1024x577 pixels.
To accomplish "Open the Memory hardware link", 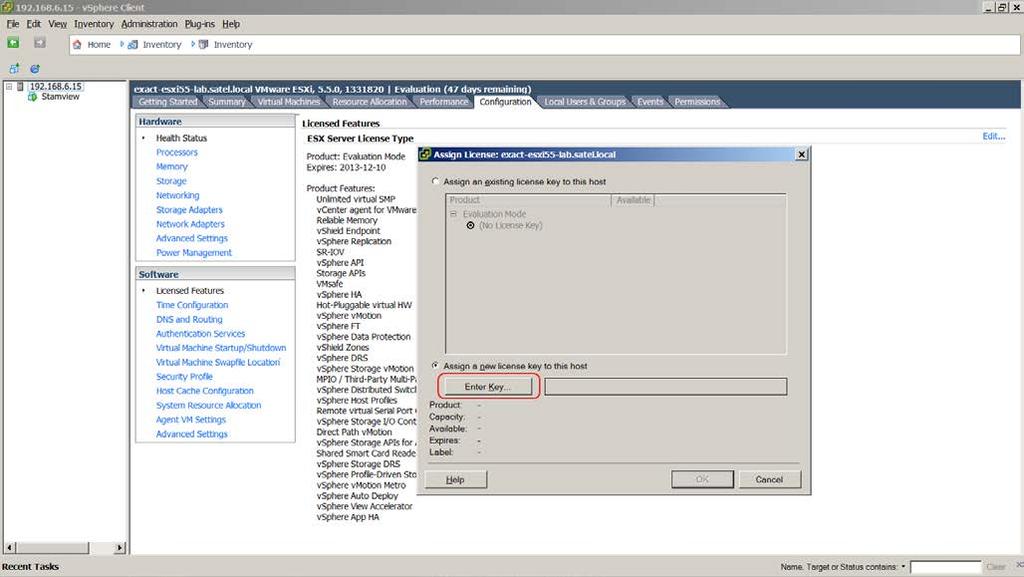I will point(171,166).
